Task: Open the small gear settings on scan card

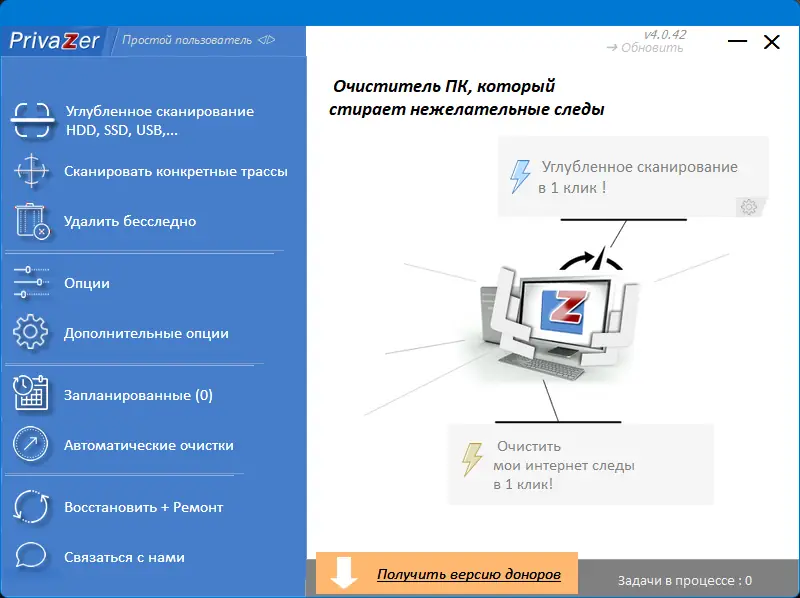Action: pos(748,207)
